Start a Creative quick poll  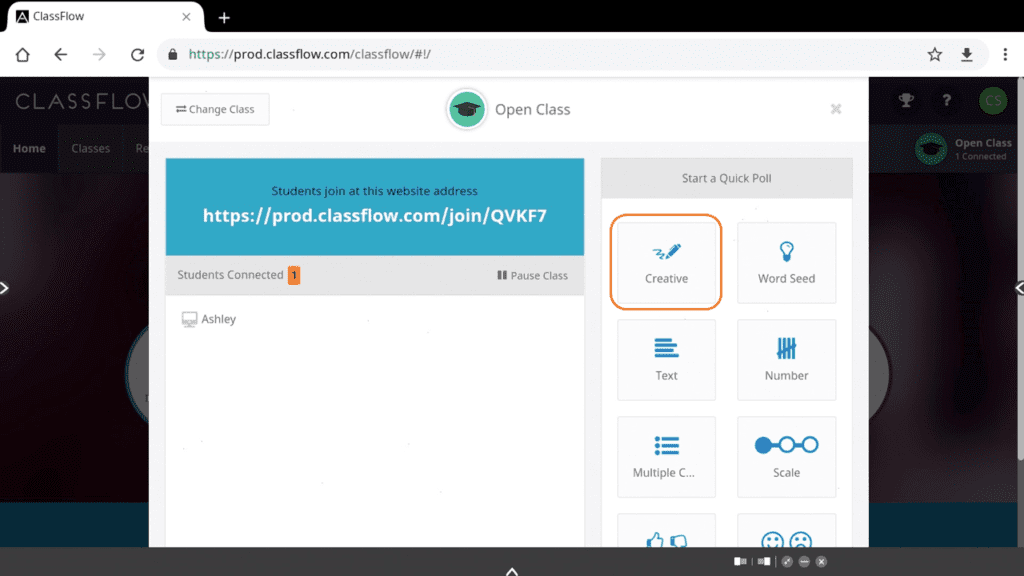(666, 262)
